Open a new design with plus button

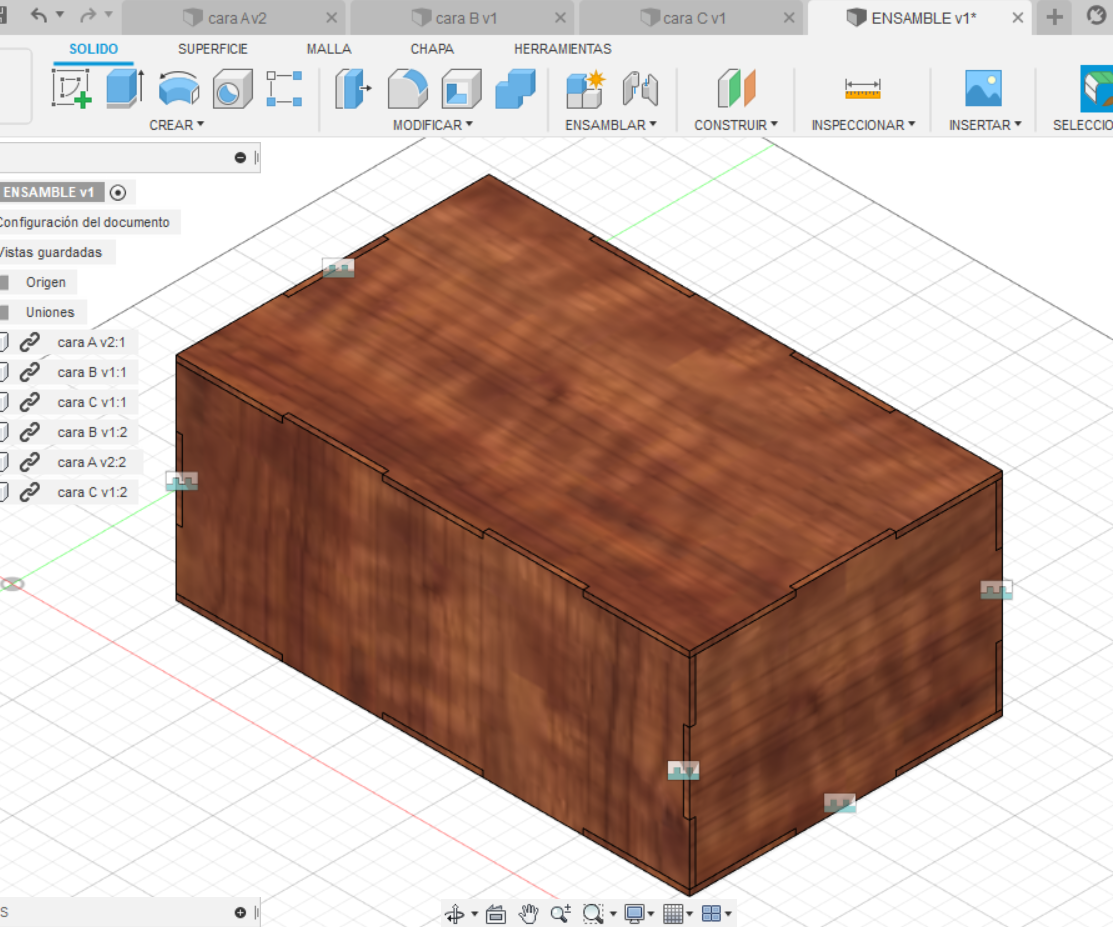1055,17
